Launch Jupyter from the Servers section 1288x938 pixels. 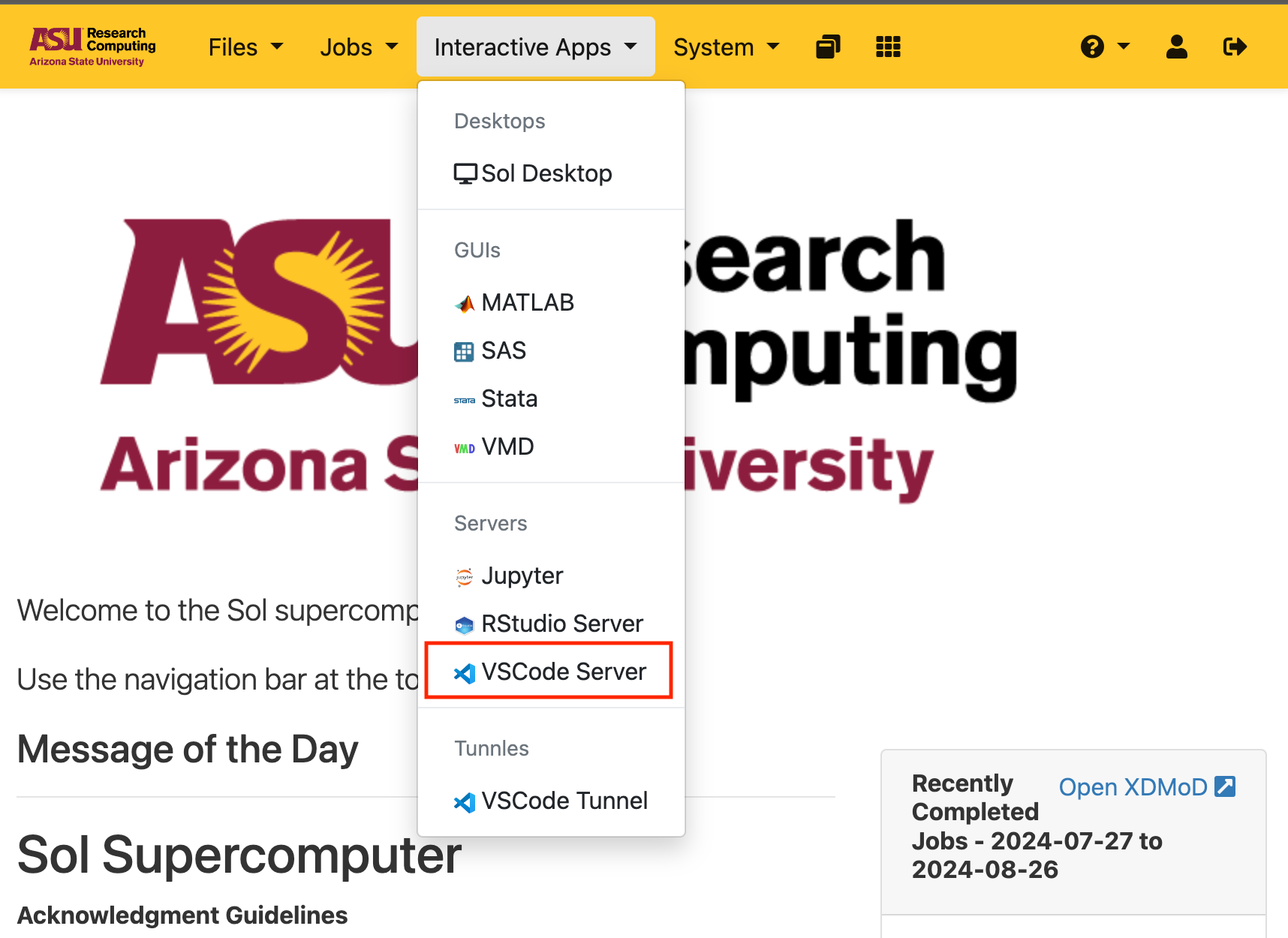click(x=522, y=576)
